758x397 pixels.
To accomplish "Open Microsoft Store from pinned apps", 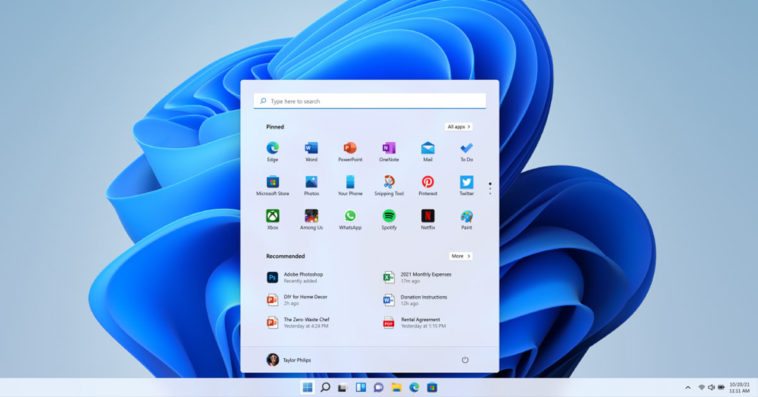I will [273, 186].
